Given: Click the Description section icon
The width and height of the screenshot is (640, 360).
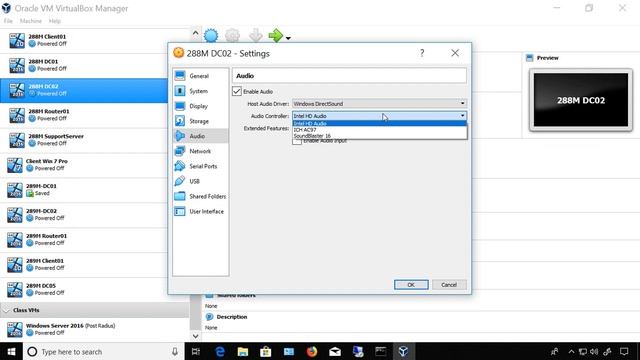Looking at the screenshot, I should (x=209, y=317).
